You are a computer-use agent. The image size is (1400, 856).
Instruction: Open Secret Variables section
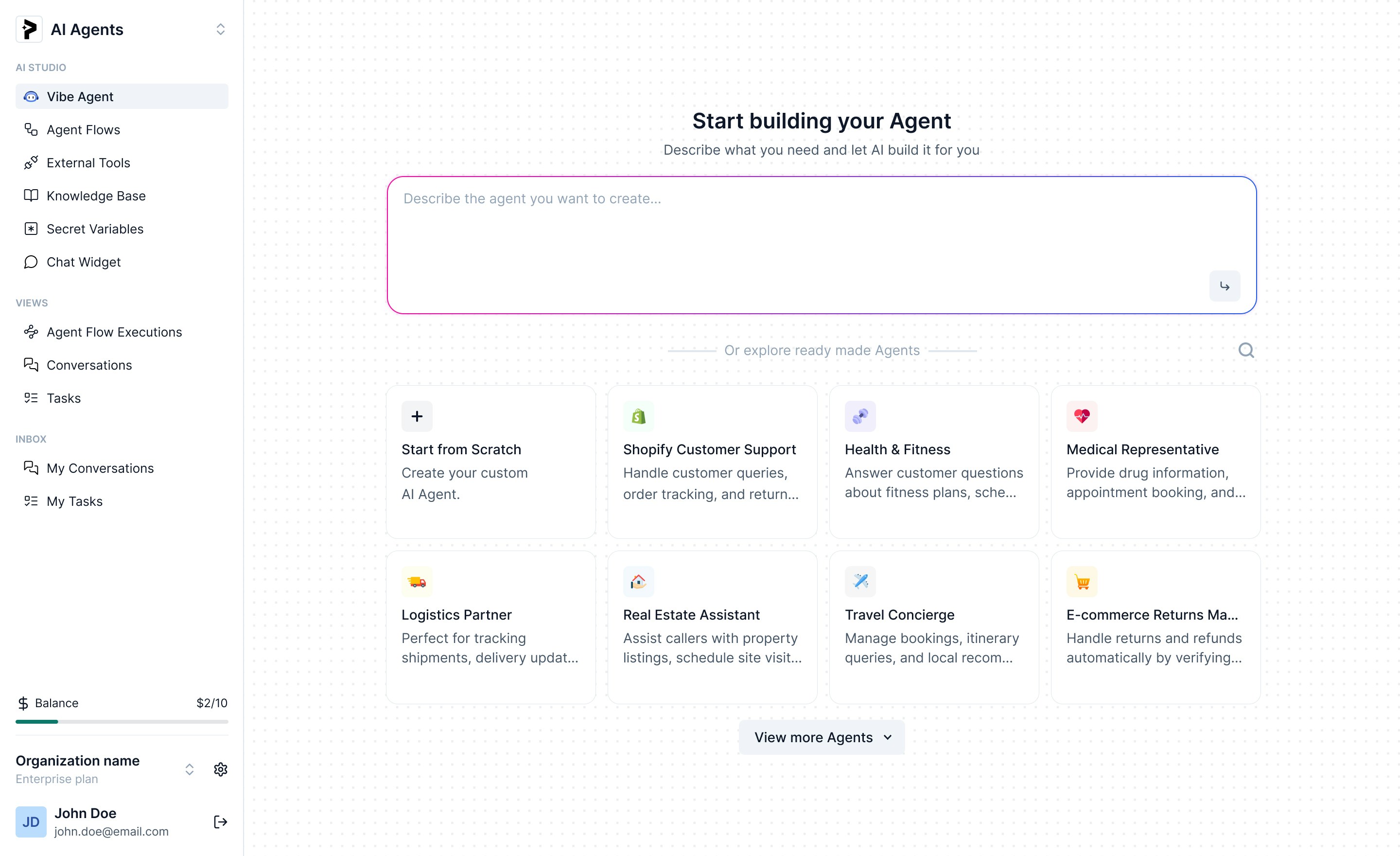[95, 229]
